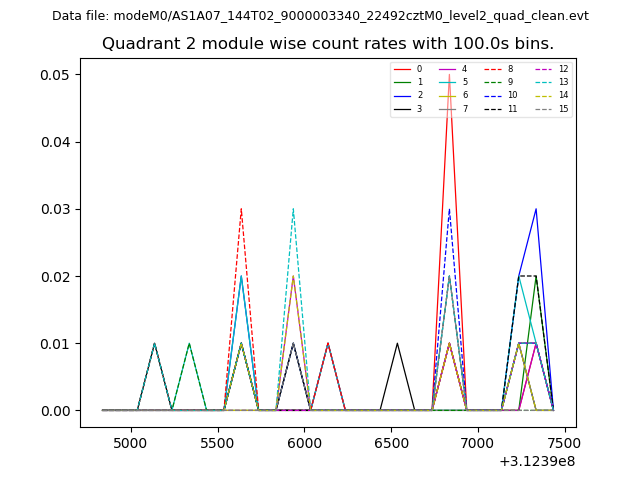Click the 0.05 y-axis tick label
This screenshot has width=640, height=480.
pos(55,75)
